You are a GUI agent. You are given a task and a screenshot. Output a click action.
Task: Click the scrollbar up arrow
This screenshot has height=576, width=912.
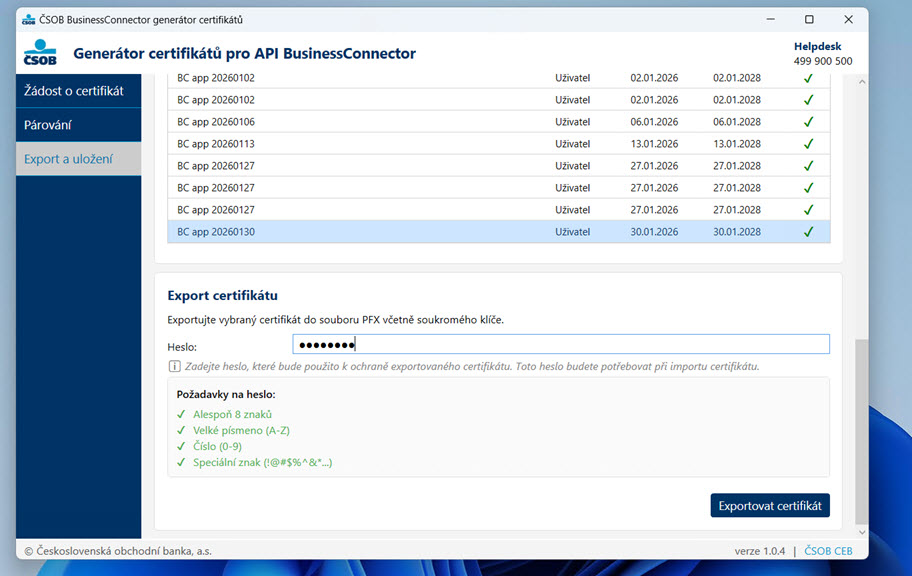pyautogui.click(x=862, y=82)
